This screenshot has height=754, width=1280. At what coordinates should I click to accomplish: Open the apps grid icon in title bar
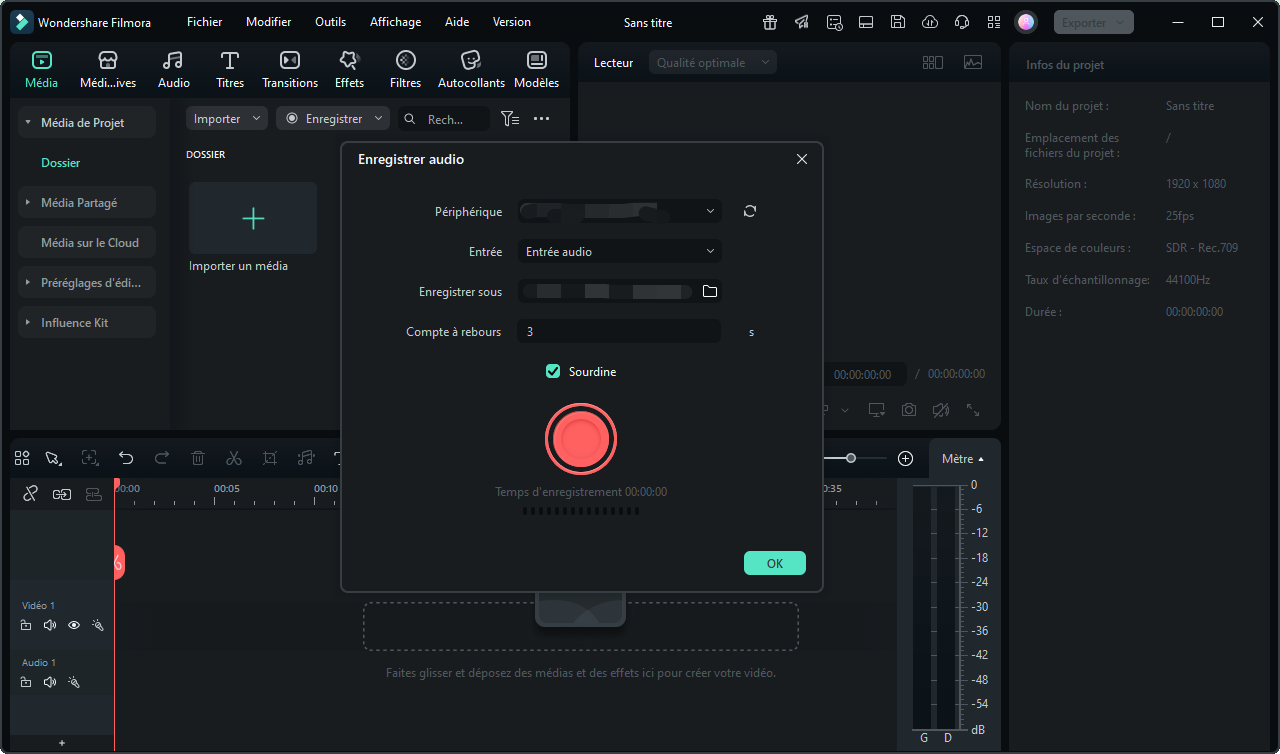pyautogui.click(x=993, y=22)
